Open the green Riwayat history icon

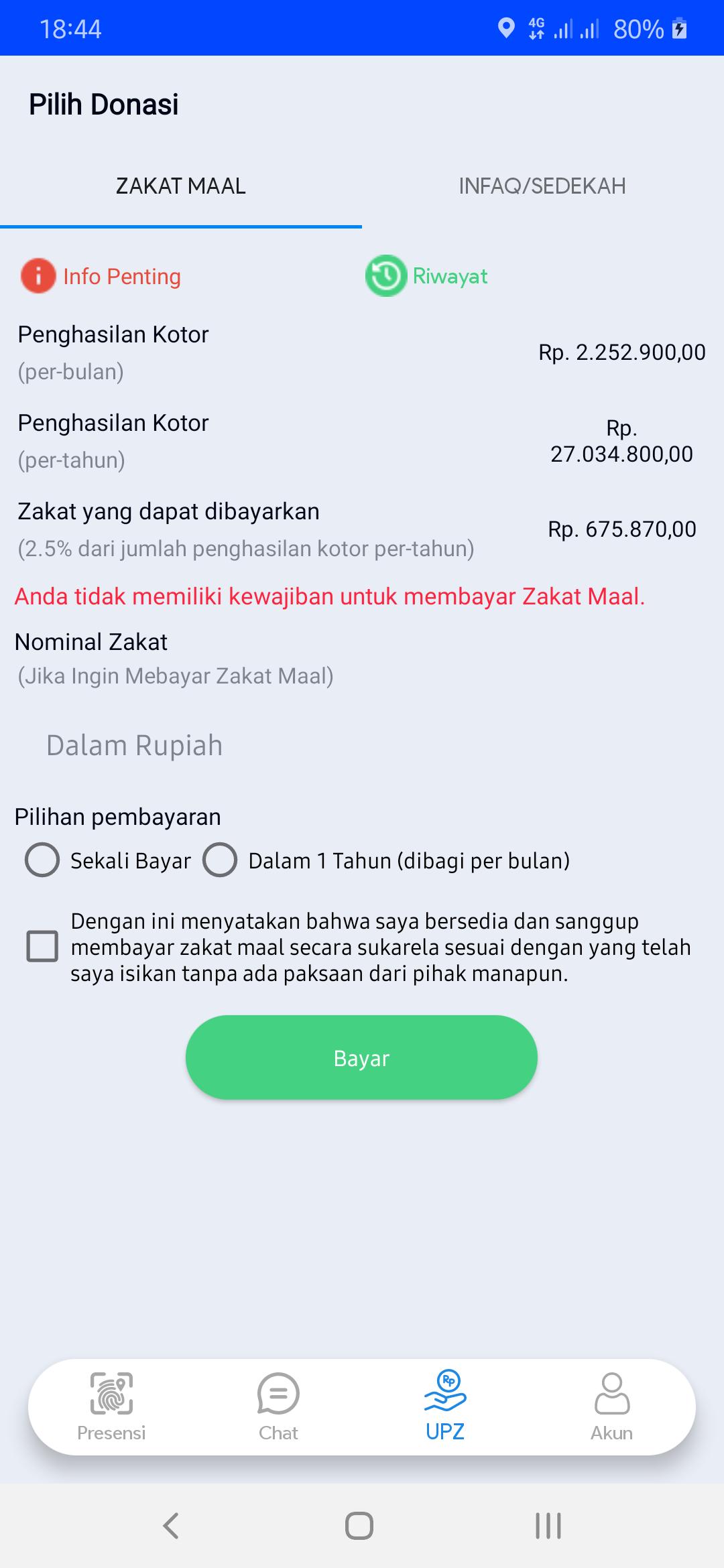tap(386, 276)
